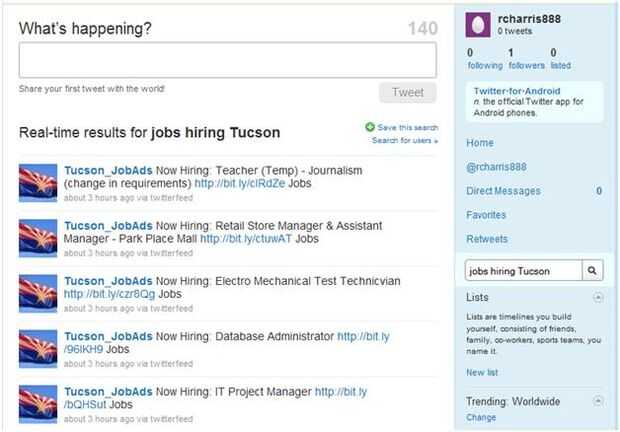Image resolution: width=620 pixels, height=432 pixels.
Task: Open Tucson_JobAds avatar on Retail Store Manager tweet
Action: tap(38, 238)
